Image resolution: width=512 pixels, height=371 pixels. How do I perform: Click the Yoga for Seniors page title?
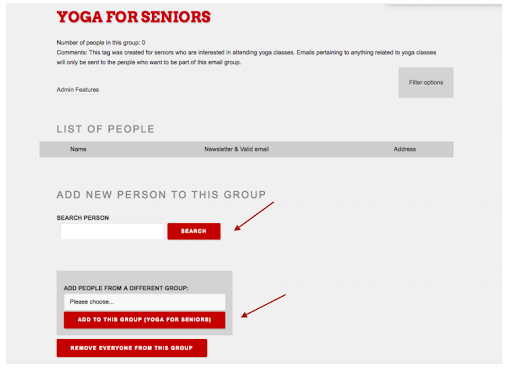coord(133,17)
